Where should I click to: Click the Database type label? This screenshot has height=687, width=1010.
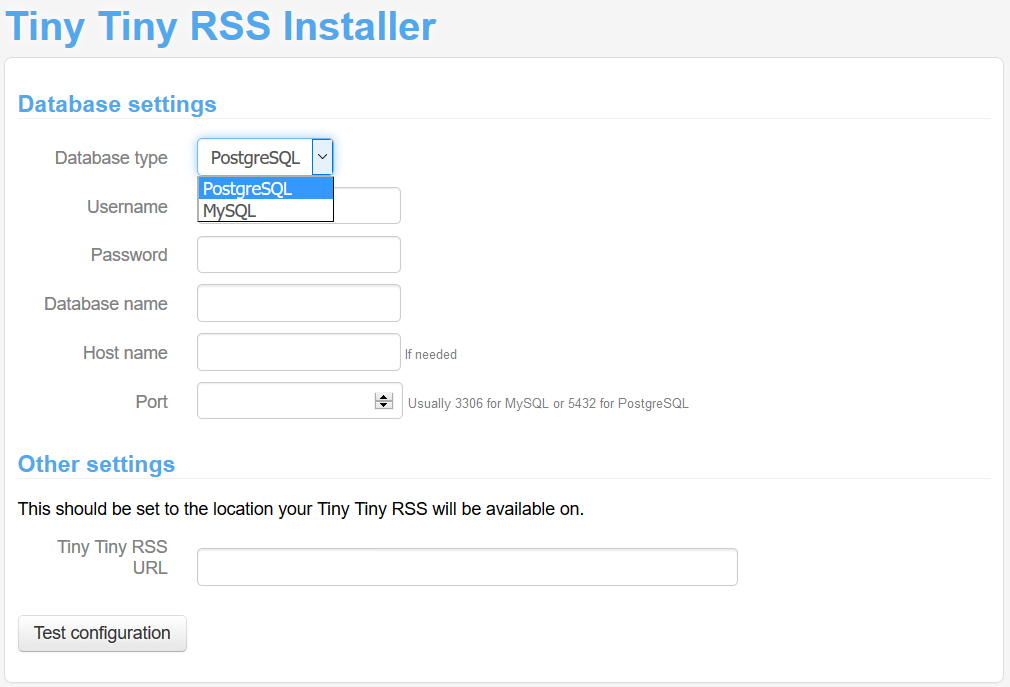(111, 158)
